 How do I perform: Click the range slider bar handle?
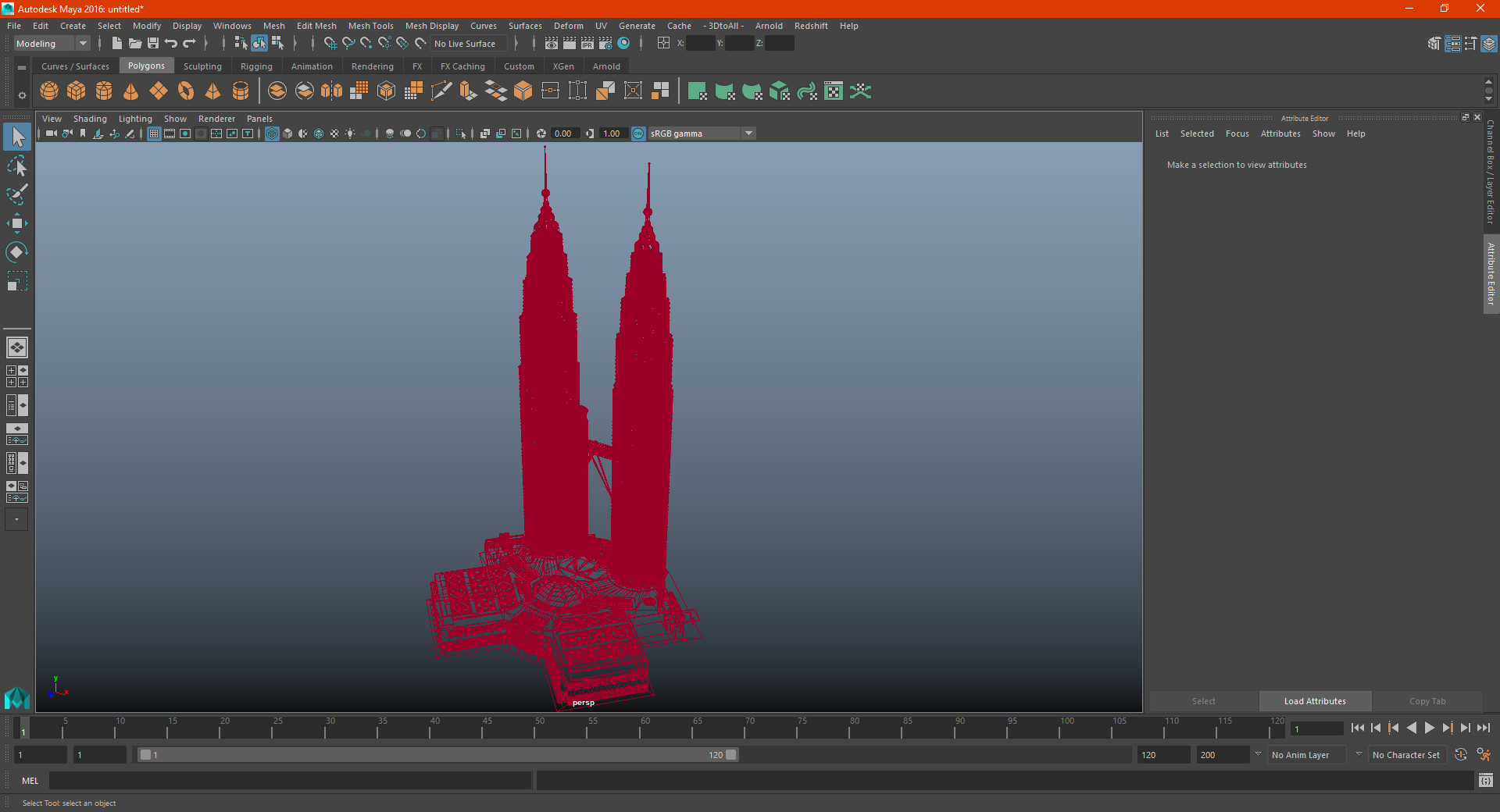click(437, 755)
